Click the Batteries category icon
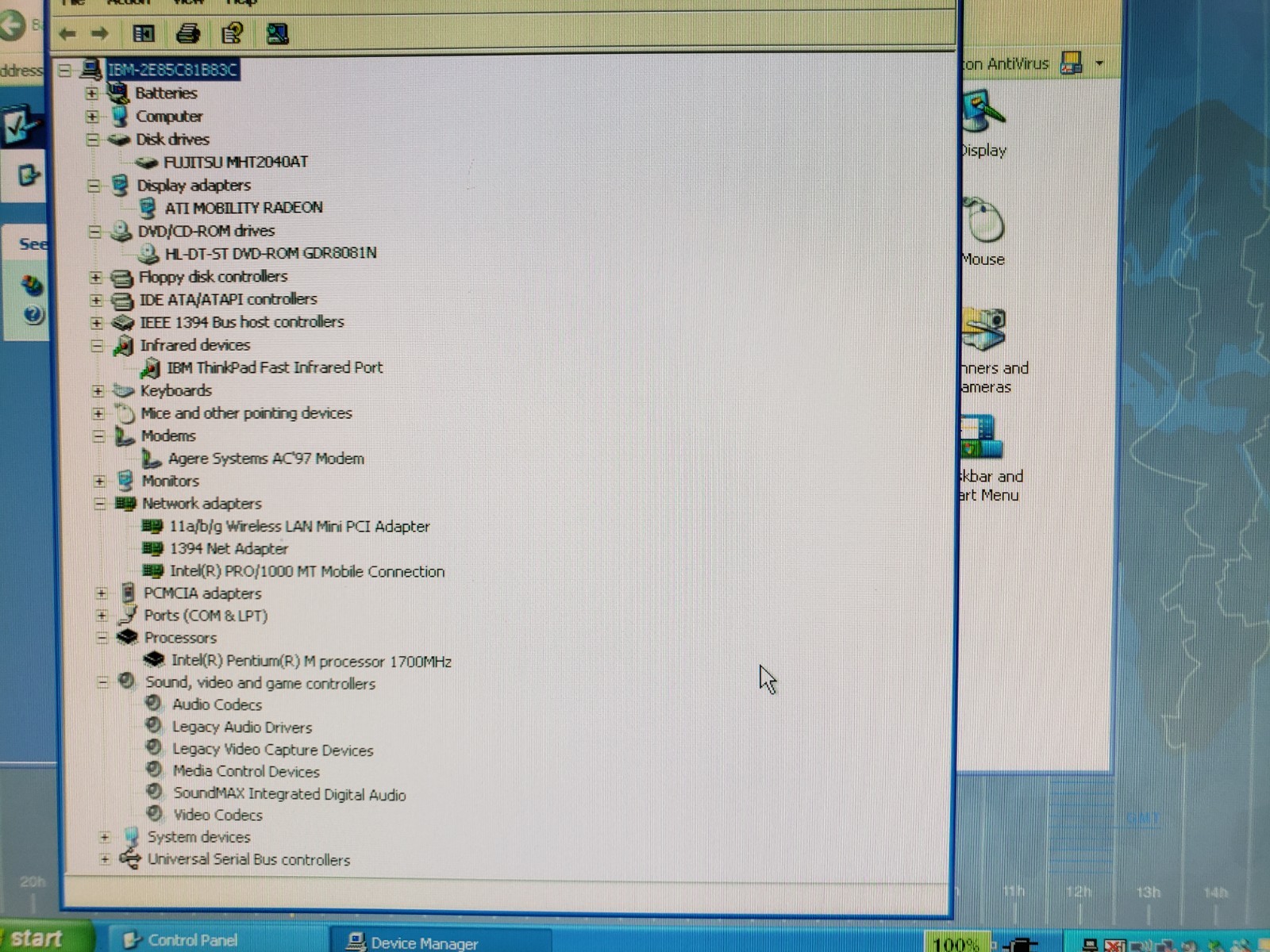1270x952 pixels. click(x=118, y=93)
